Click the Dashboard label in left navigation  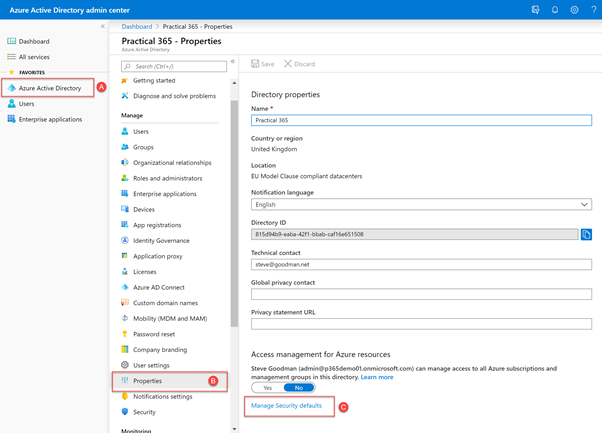click(34, 41)
